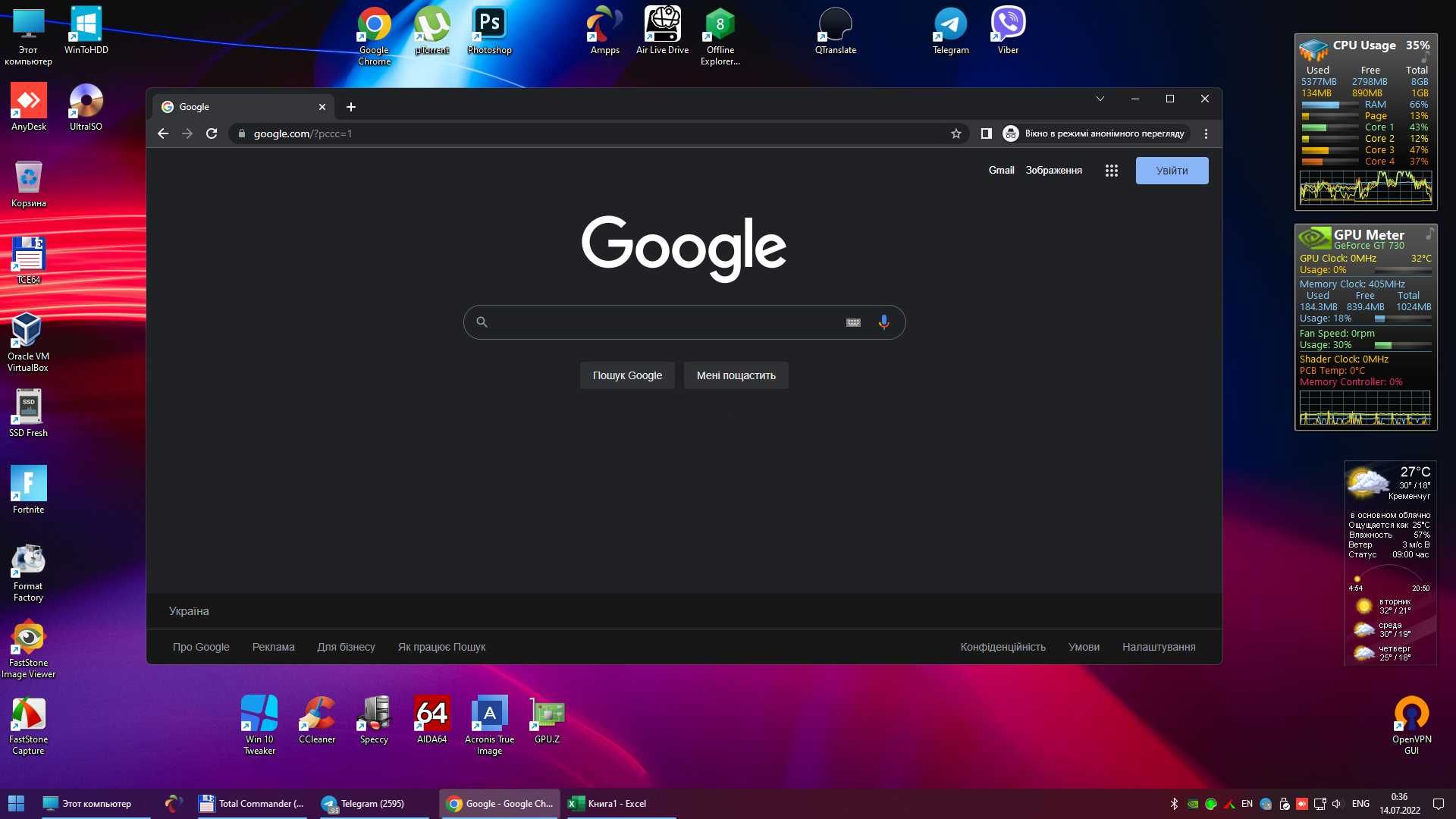This screenshot has width=1456, height=819.
Task: Change the ENG input language
Action: [x=1360, y=804]
